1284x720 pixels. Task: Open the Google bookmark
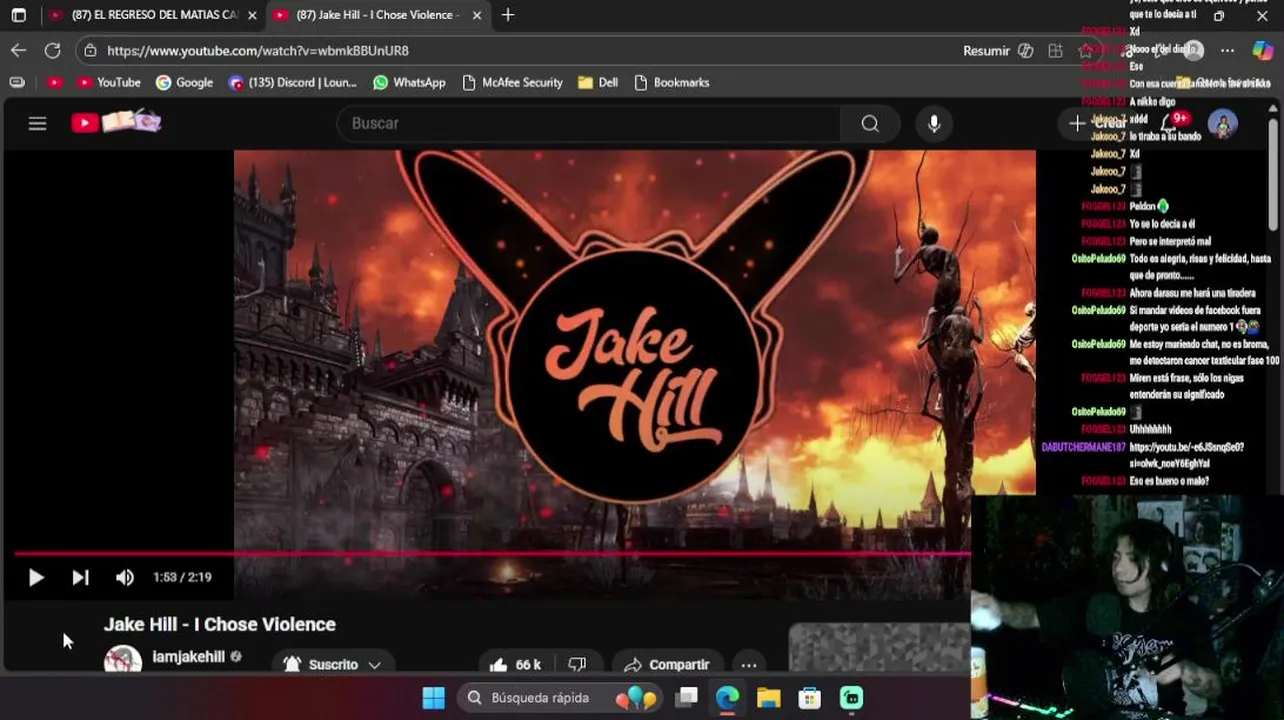184,82
